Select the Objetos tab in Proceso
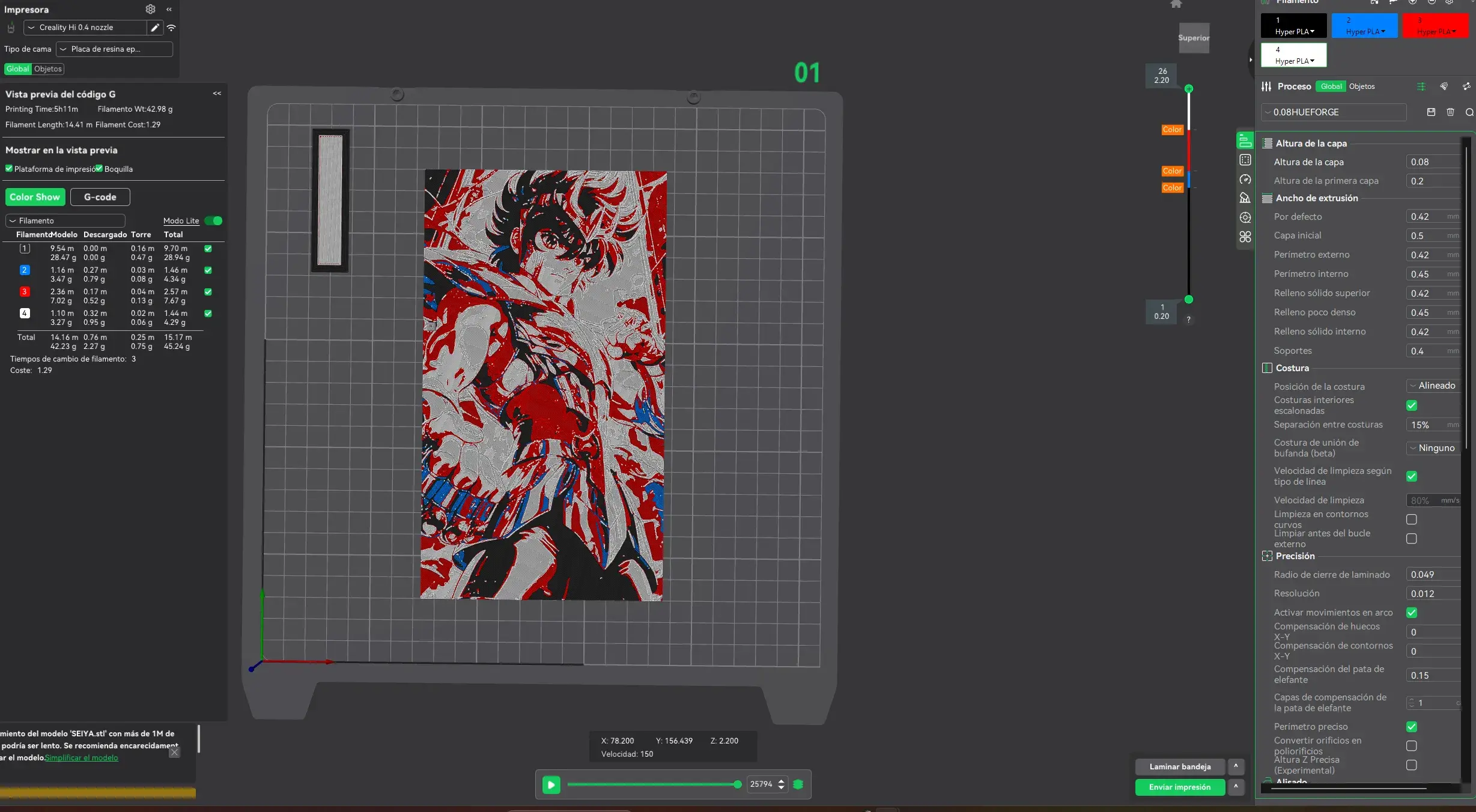Image resolution: width=1476 pixels, height=812 pixels. point(1362,86)
